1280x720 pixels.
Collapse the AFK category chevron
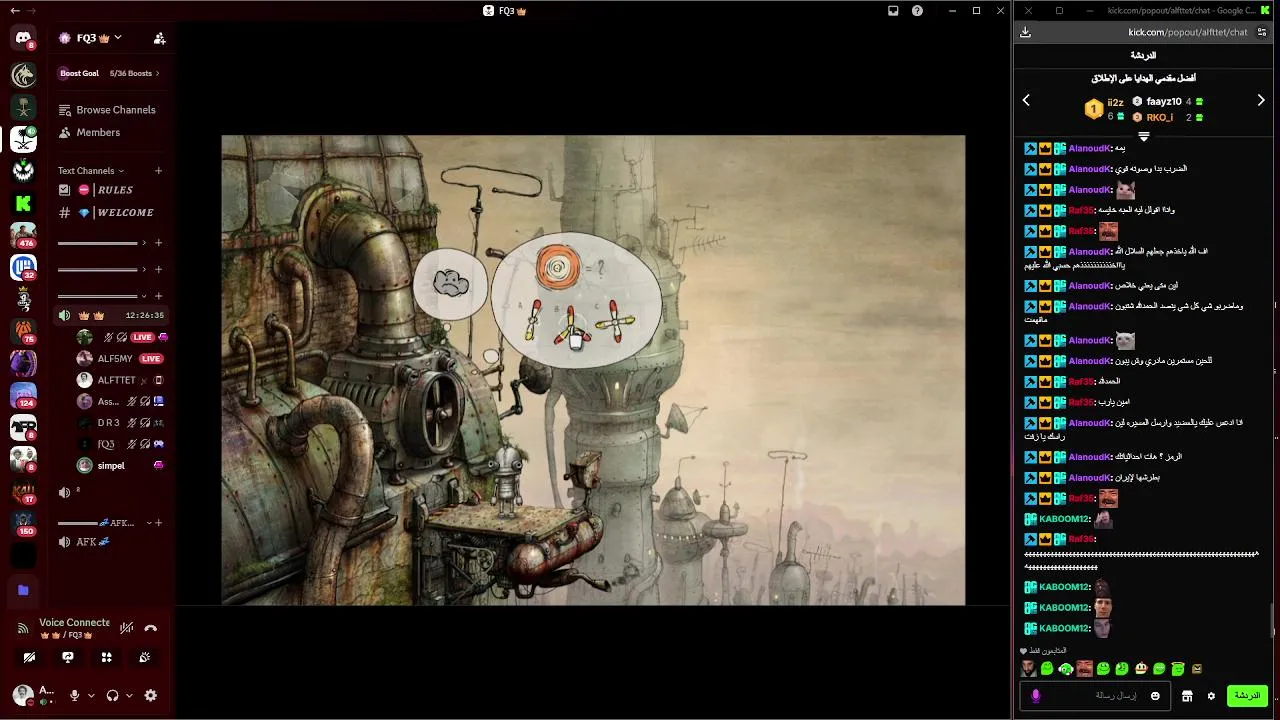coord(149,523)
